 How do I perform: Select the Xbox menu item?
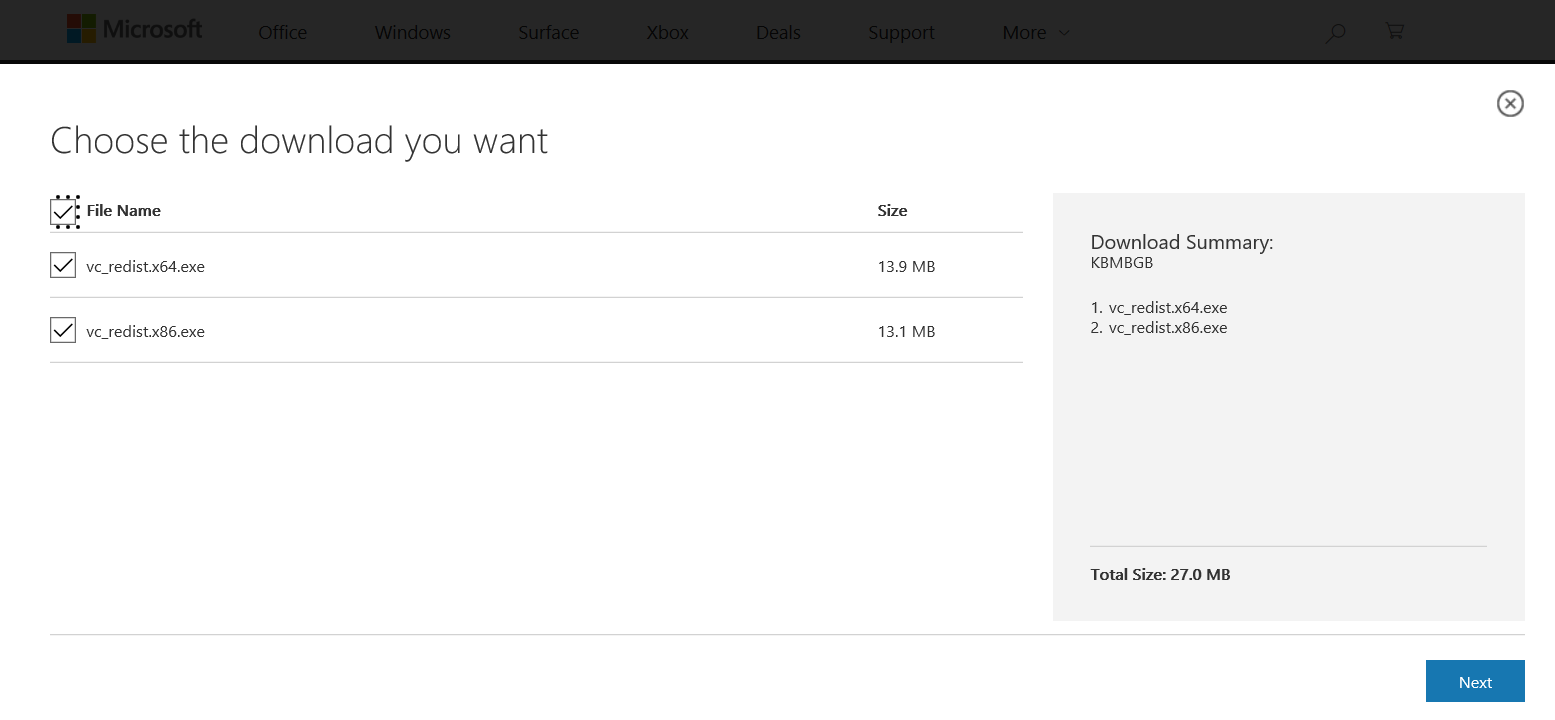pyautogui.click(x=667, y=33)
